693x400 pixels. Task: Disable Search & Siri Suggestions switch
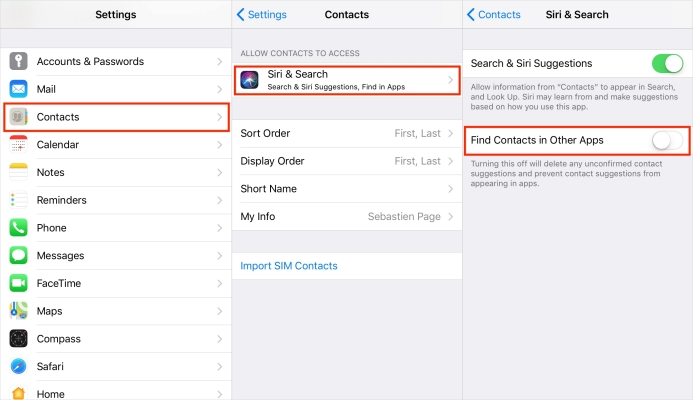(666, 64)
